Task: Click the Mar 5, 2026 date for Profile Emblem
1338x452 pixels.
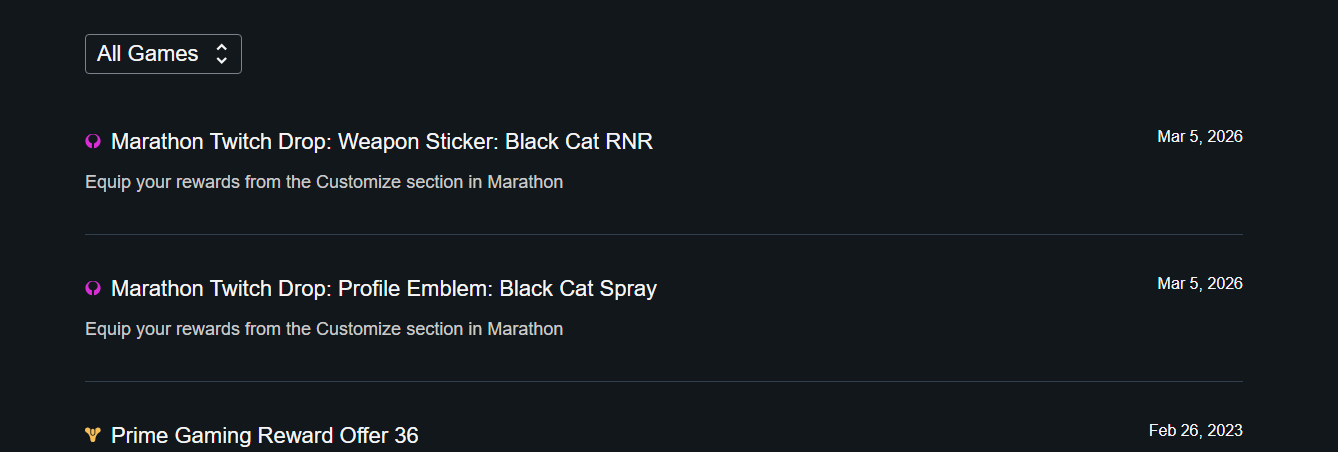Action: 1199,283
